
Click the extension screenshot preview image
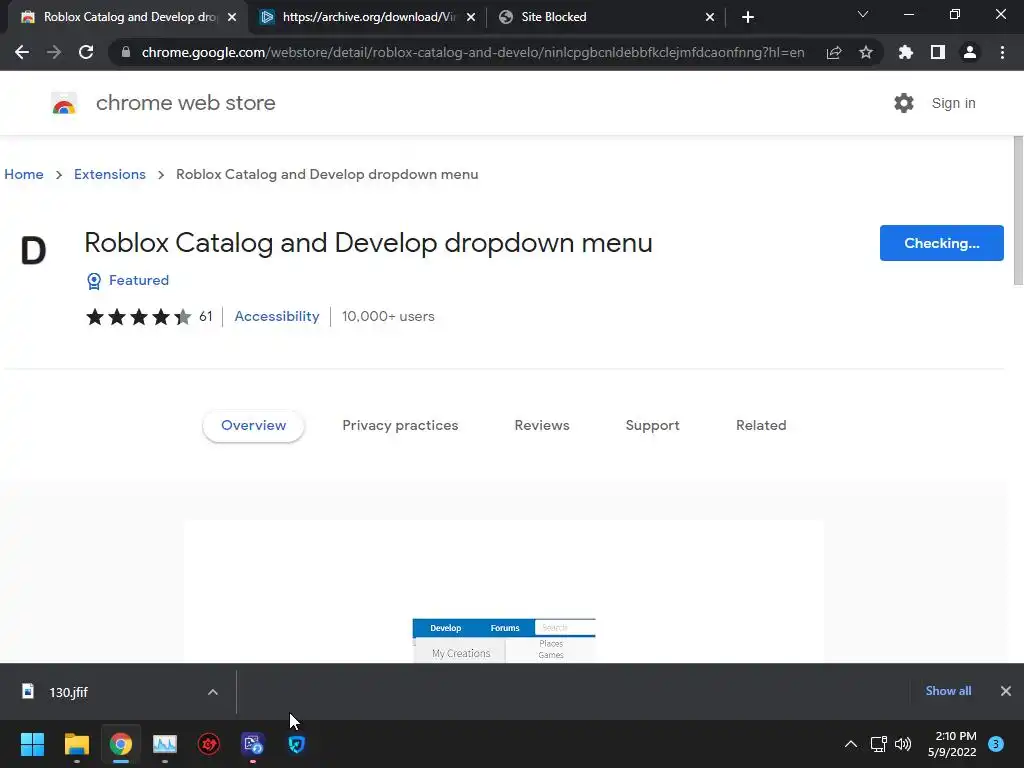(x=504, y=592)
